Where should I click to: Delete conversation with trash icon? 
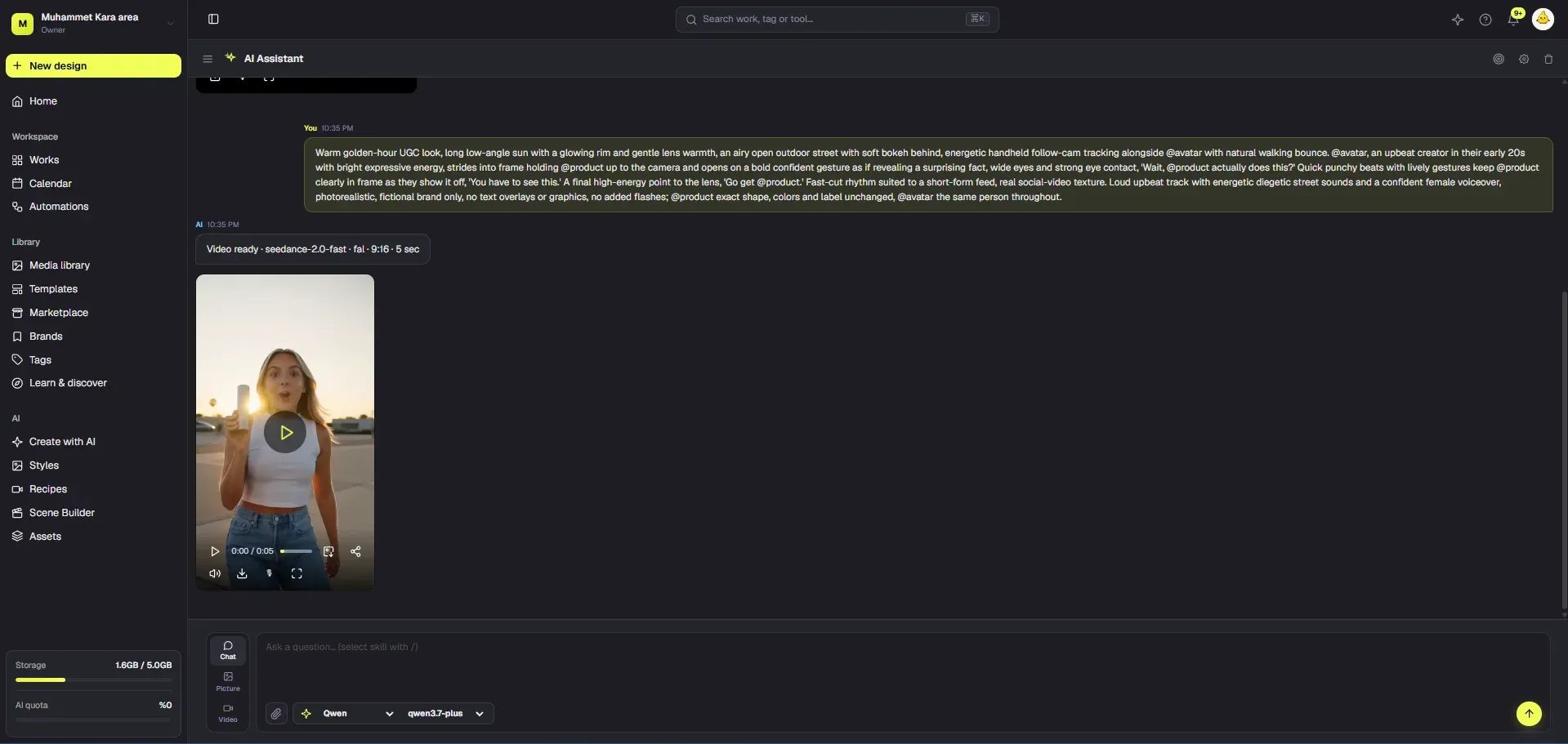tap(1548, 59)
